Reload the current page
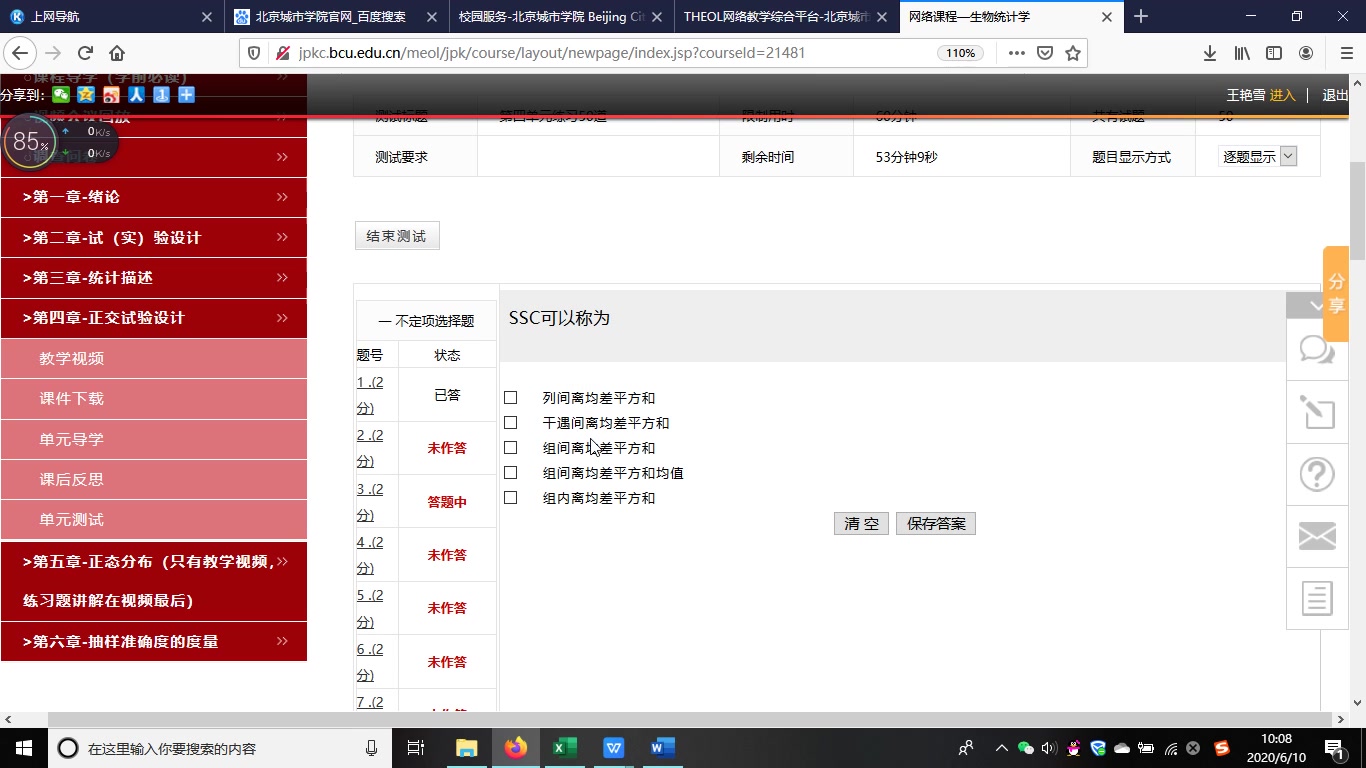 85,53
